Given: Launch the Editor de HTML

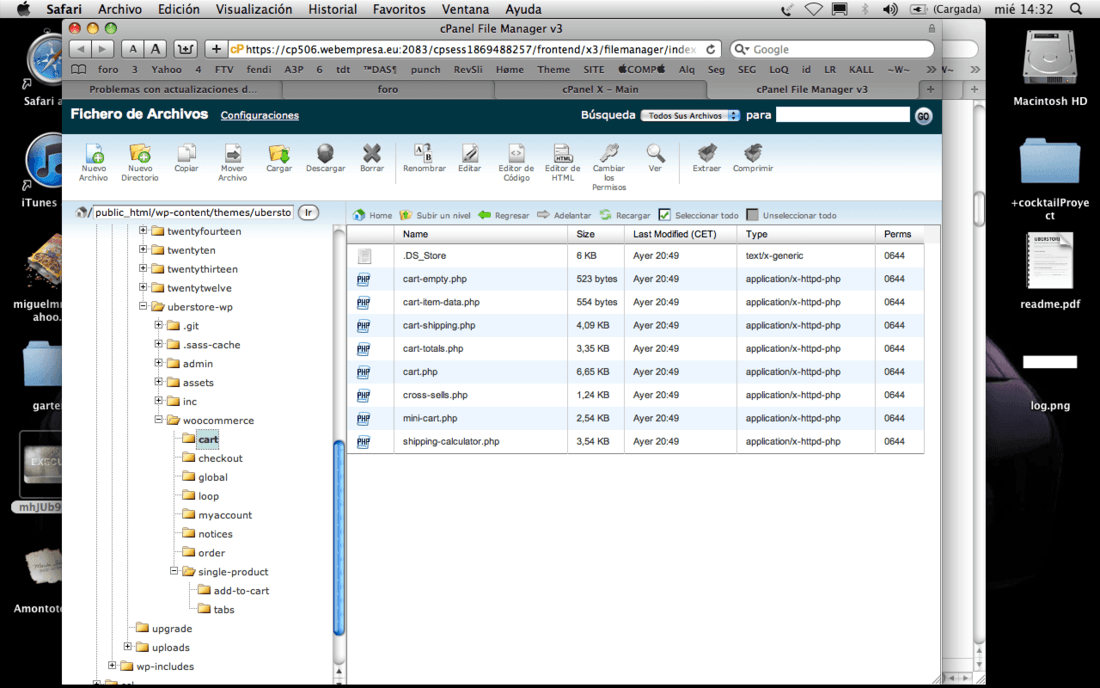Looking at the screenshot, I should click(x=563, y=162).
